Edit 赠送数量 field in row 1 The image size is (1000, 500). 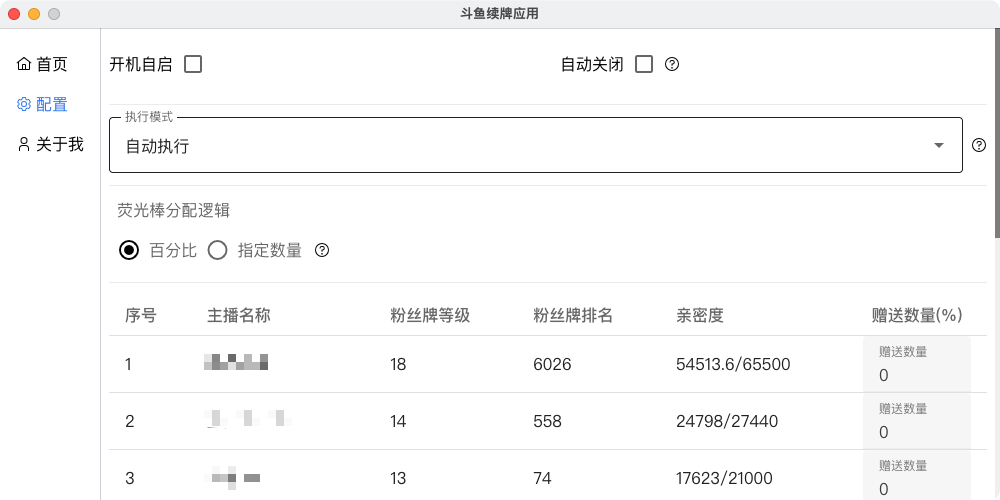(916, 365)
